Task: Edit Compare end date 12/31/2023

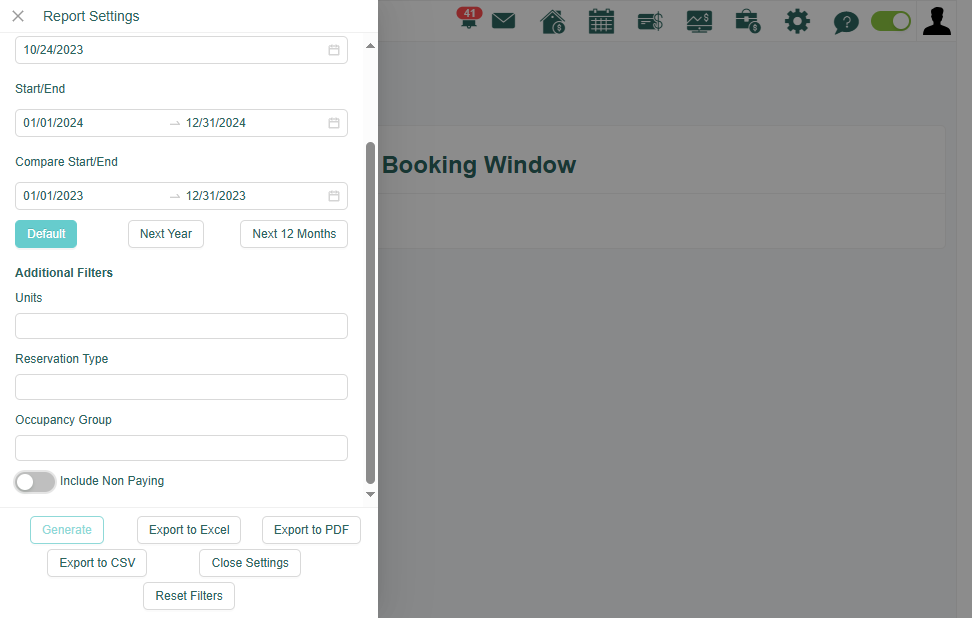Action: click(x=216, y=196)
